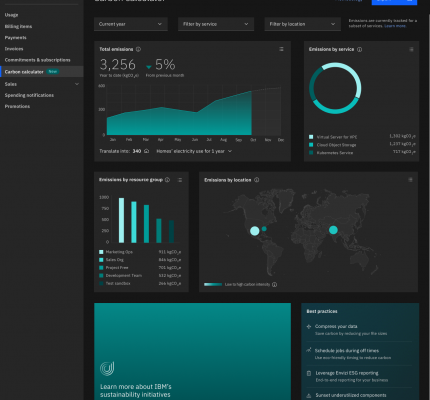
Task: Click the small US east coast map bubble
Action: click(264, 229)
